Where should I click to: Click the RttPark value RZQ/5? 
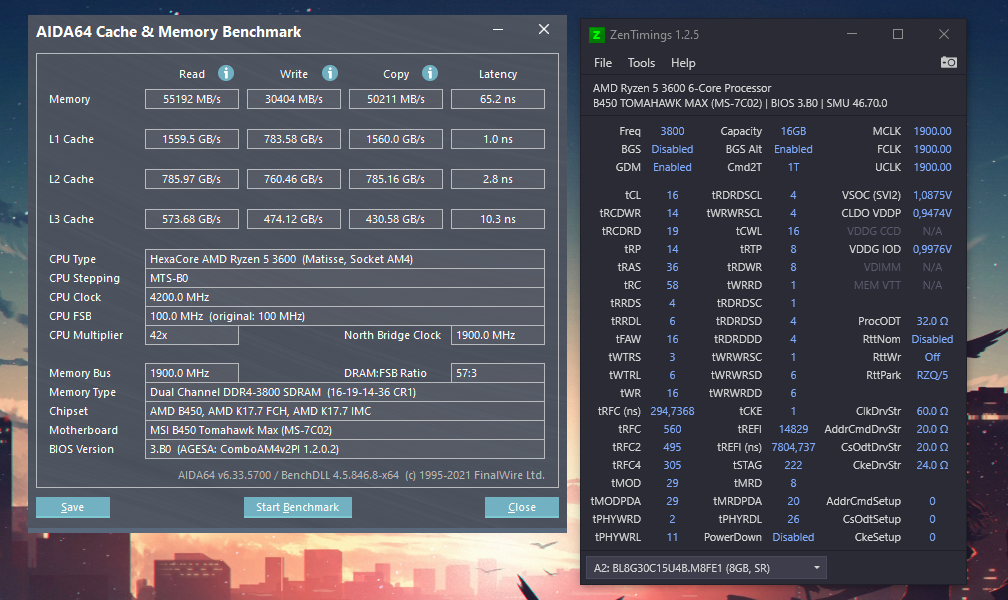932,376
